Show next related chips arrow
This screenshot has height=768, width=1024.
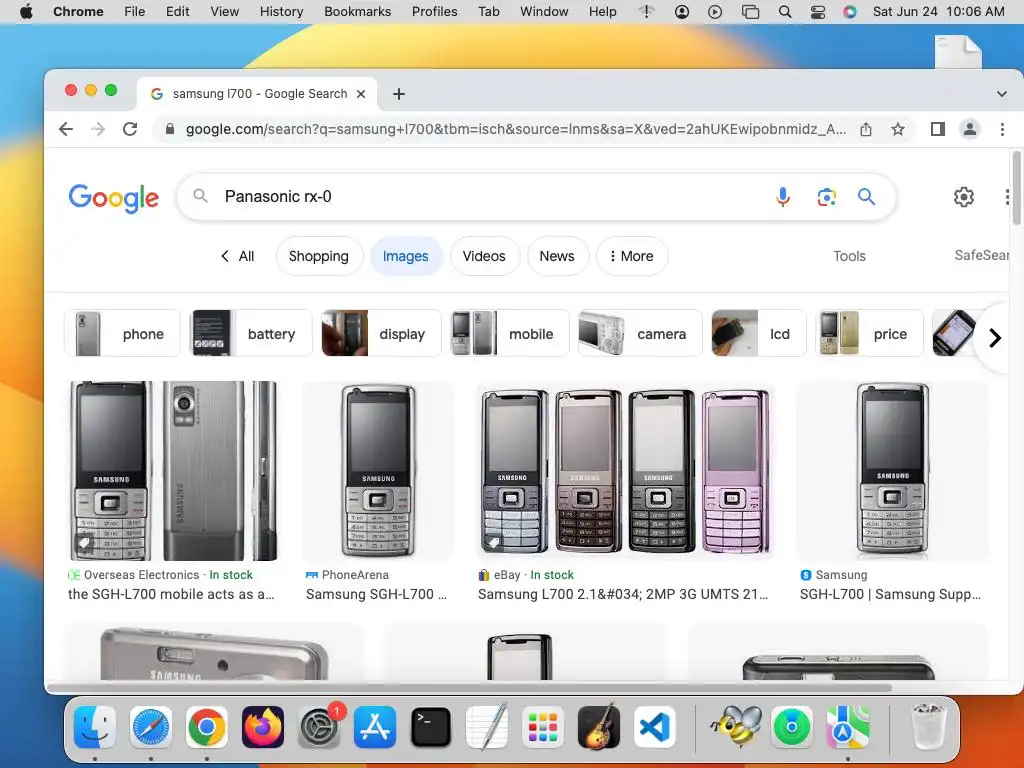[995, 338]
